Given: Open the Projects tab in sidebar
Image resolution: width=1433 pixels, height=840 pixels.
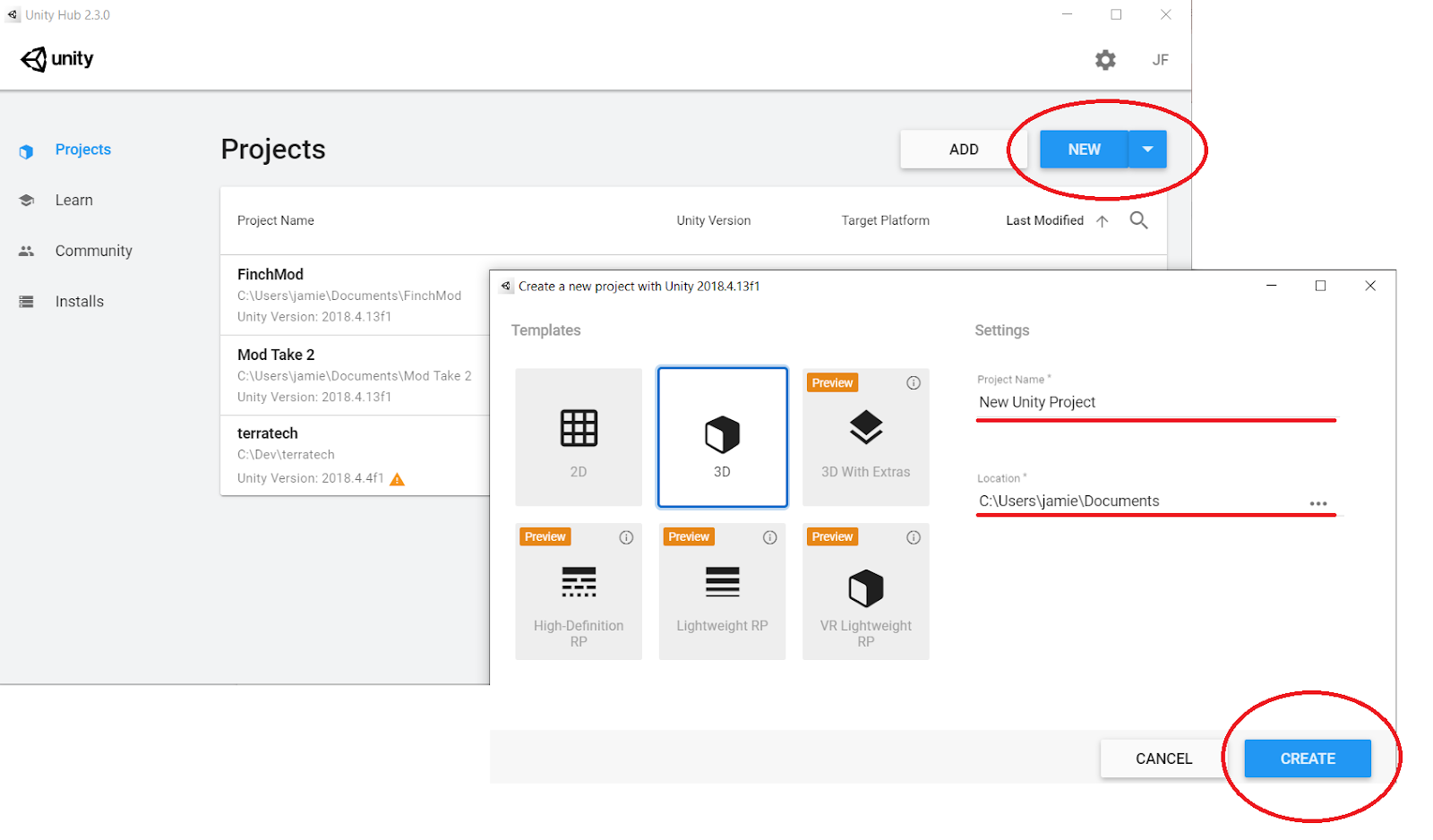Looking at the screenshot, I should pyautogui.click(x=83, y=150).
